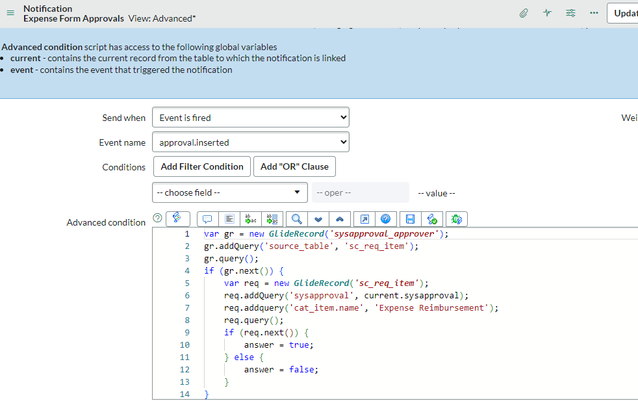
Task: Click the Replace toolbar icon
Action: click(x=251, y=219)
